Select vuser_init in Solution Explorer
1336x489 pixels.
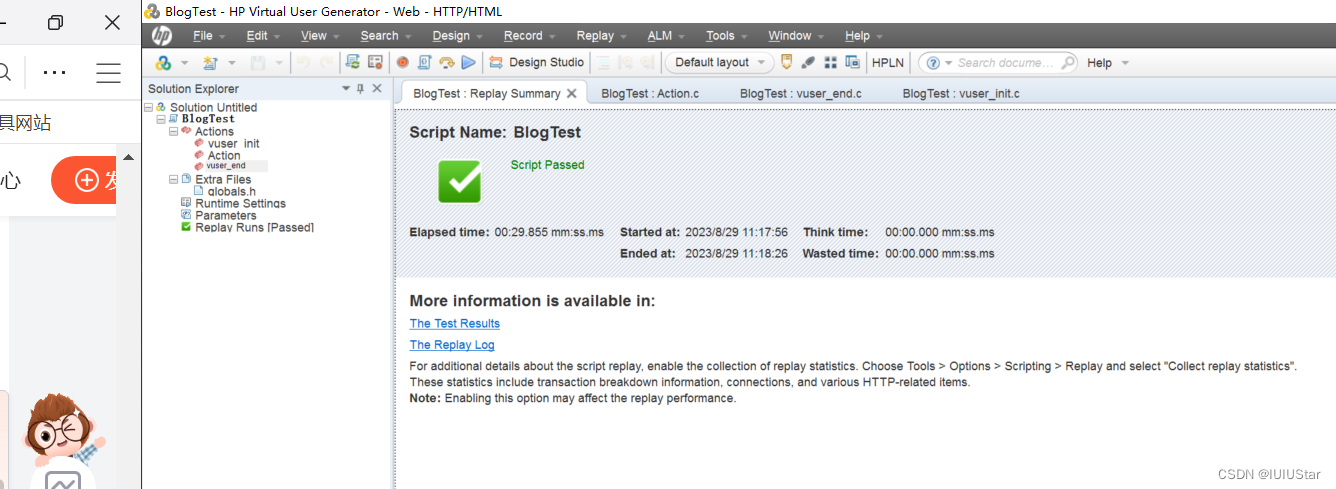point(233,144)
